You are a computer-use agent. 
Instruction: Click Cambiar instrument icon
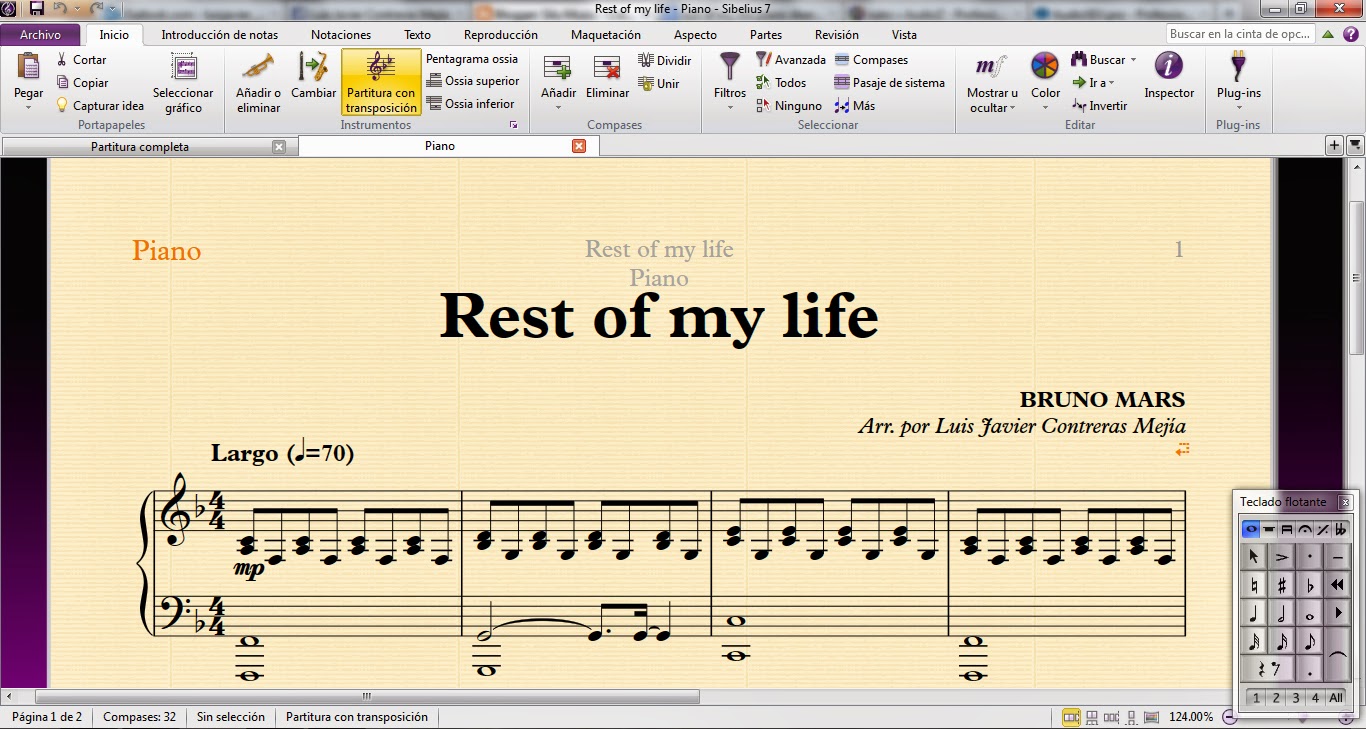[x=314, y=66]
